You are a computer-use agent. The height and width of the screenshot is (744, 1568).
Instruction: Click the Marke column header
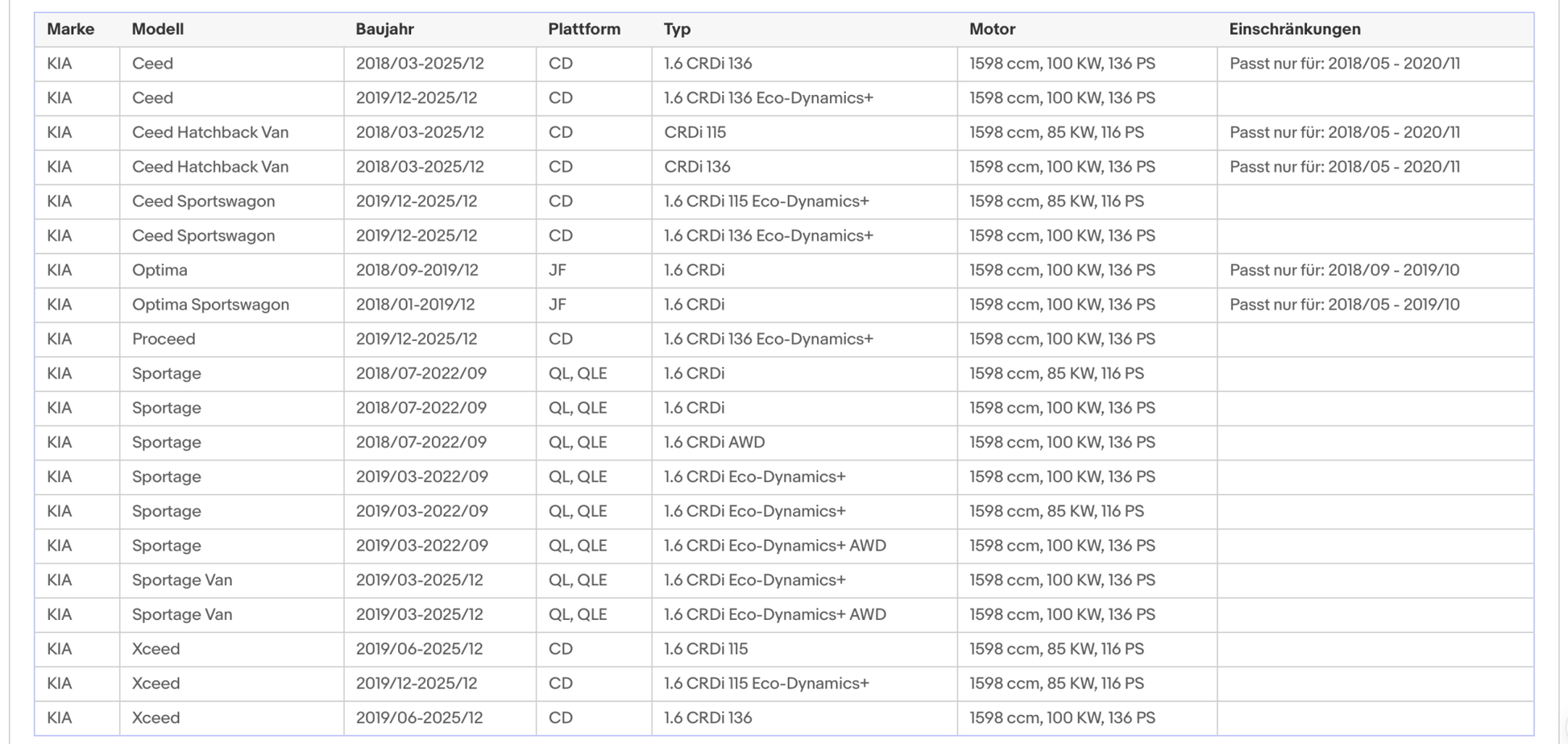tap(71, 29)
